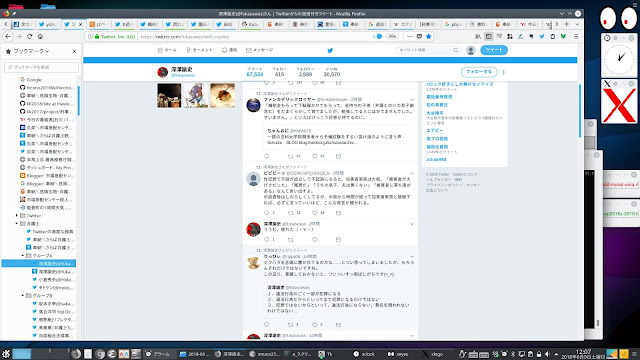Click the Twitter bird extension toolbar icon
The height and width of the screenshot is (360, 640).
pyautogui.click(x=542, y=36)
